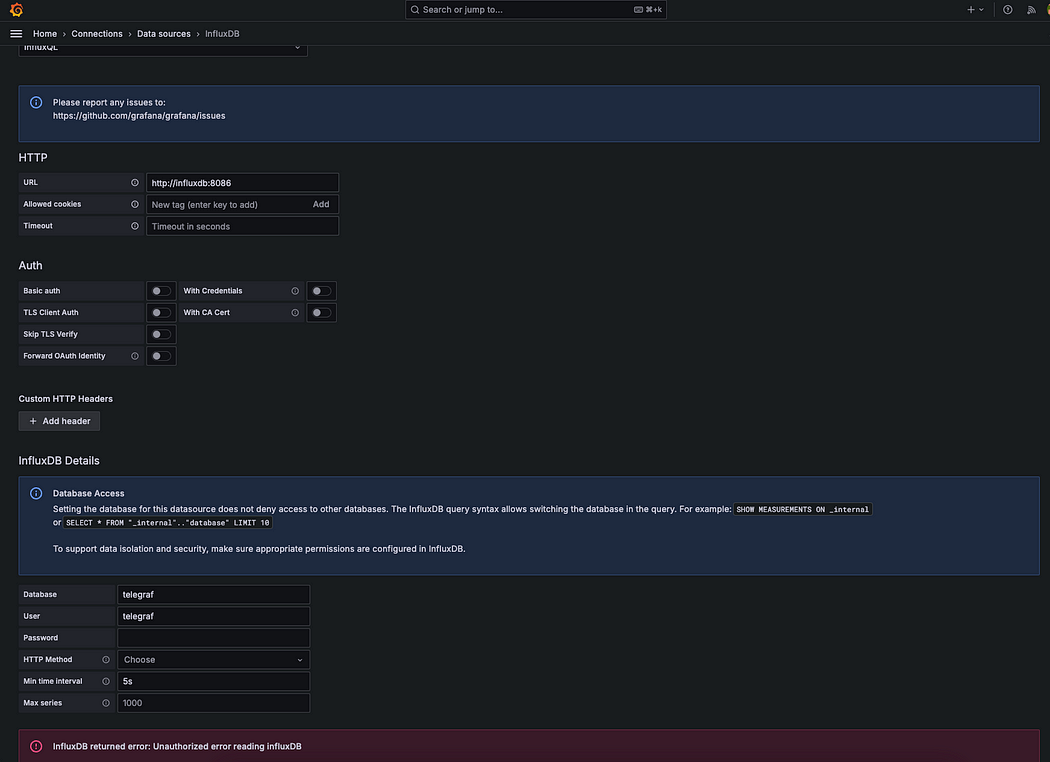Click the Min time interval field
Image resolution: width=1050 pixels, height=762 pixels.
point(214,681)
